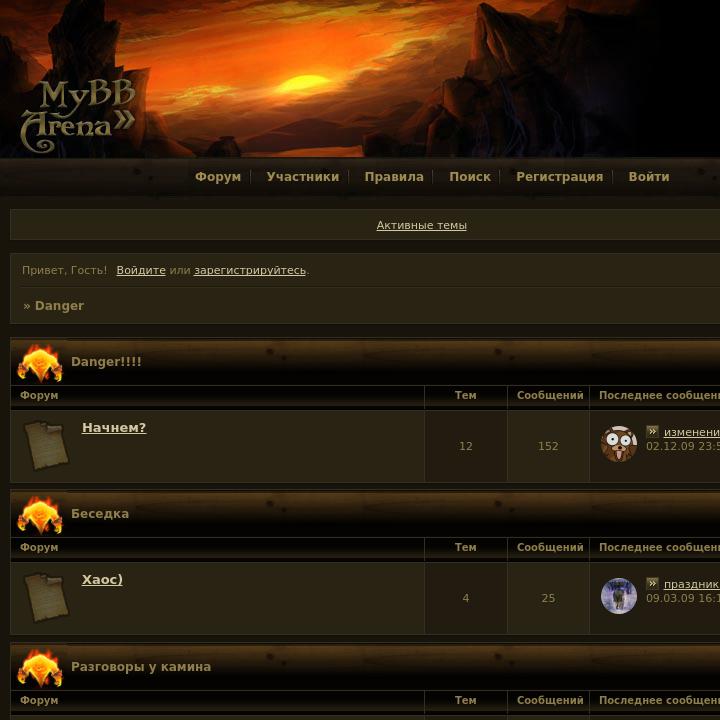Click the flame icon beside Разговоры у камина

(x=40, y=668)
